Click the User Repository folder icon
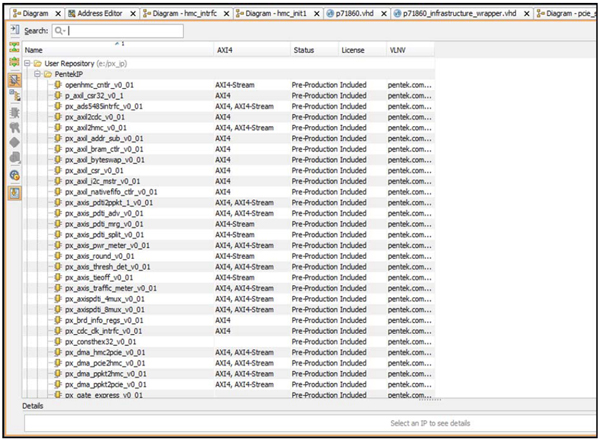This screenshot has height=440, width=600. click(x=38, y=64)
